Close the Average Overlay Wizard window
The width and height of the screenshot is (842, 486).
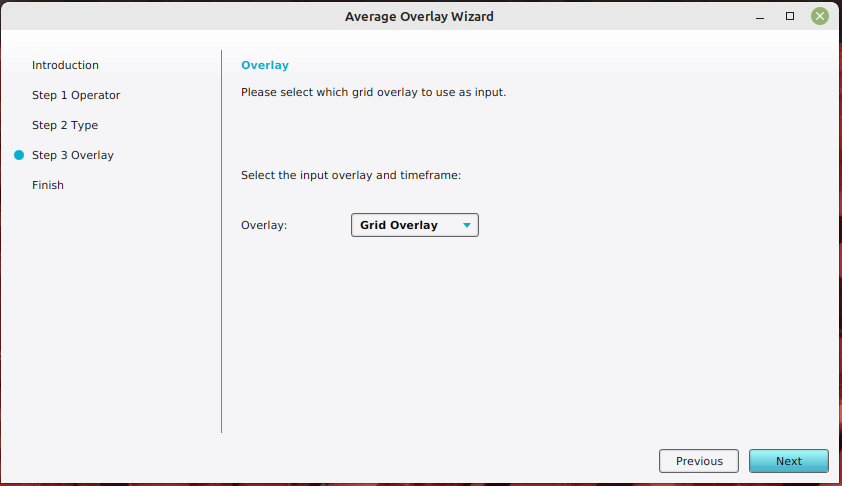point(819,16)
